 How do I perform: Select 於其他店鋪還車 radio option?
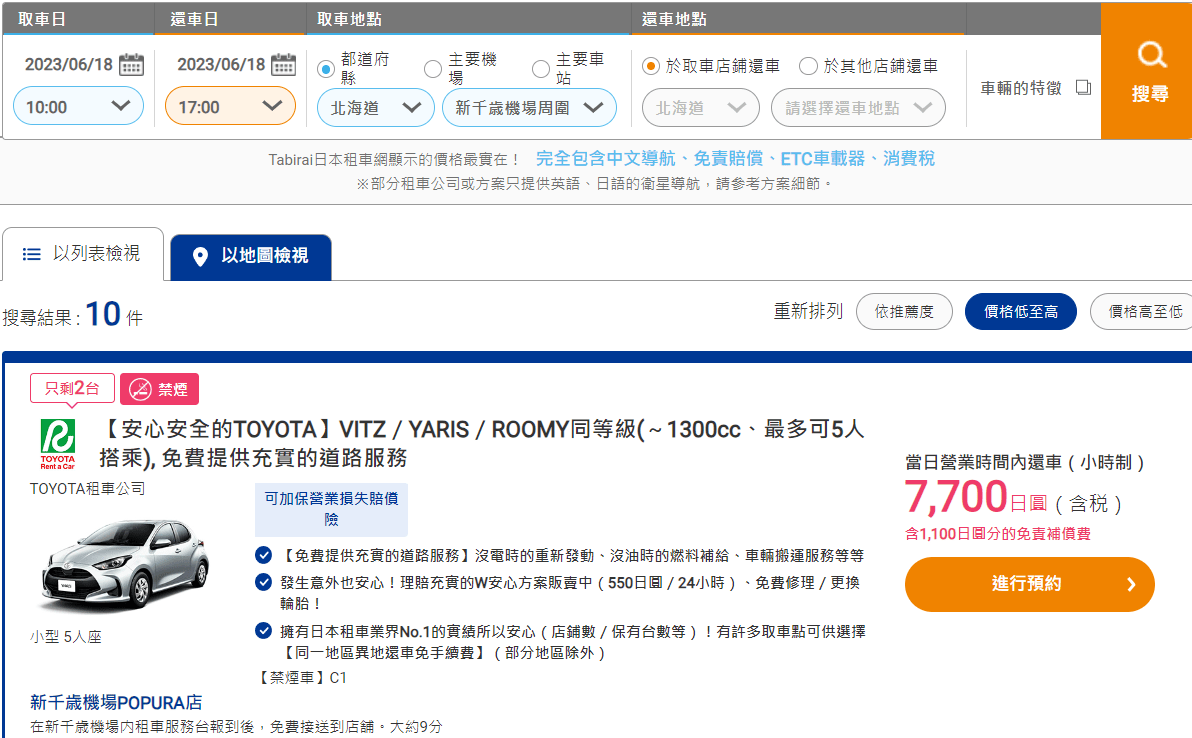point(808,66)
